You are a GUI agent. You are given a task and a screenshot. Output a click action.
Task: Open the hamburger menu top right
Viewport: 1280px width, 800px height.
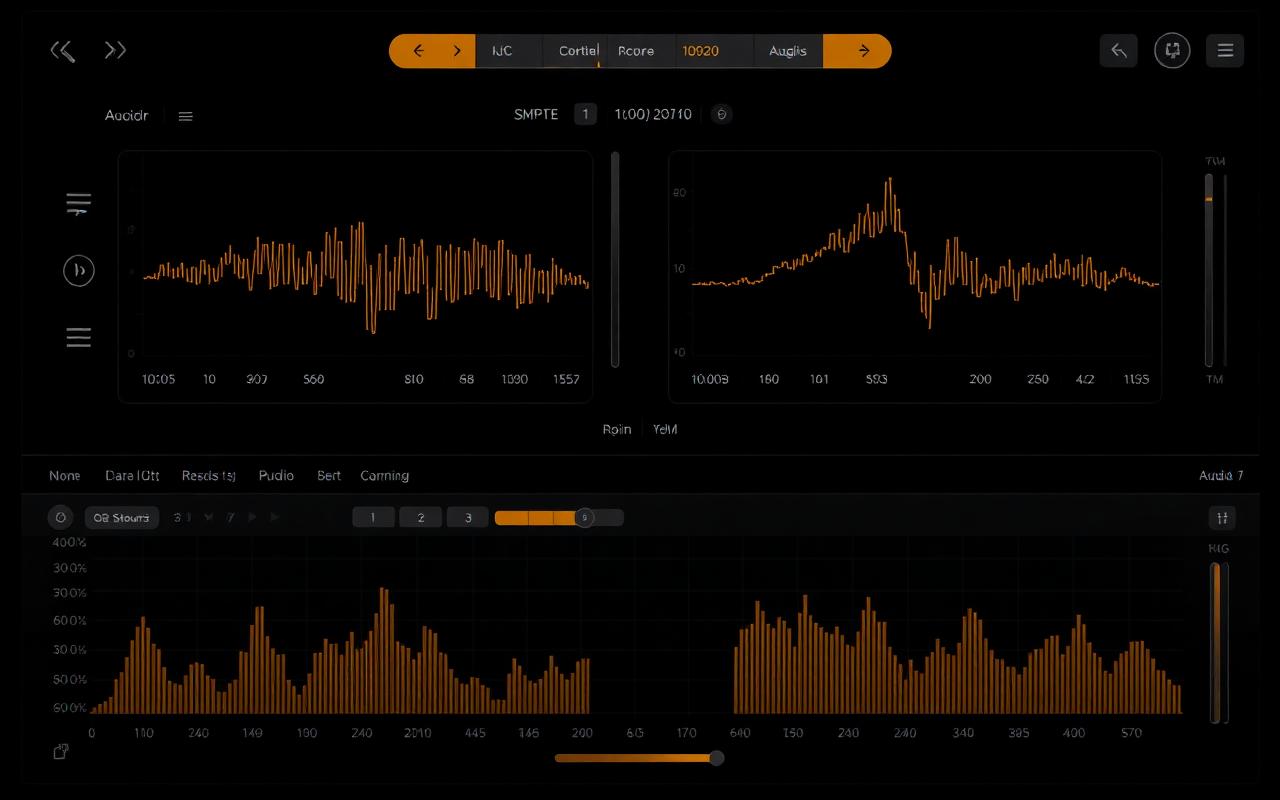[1225, 51]
